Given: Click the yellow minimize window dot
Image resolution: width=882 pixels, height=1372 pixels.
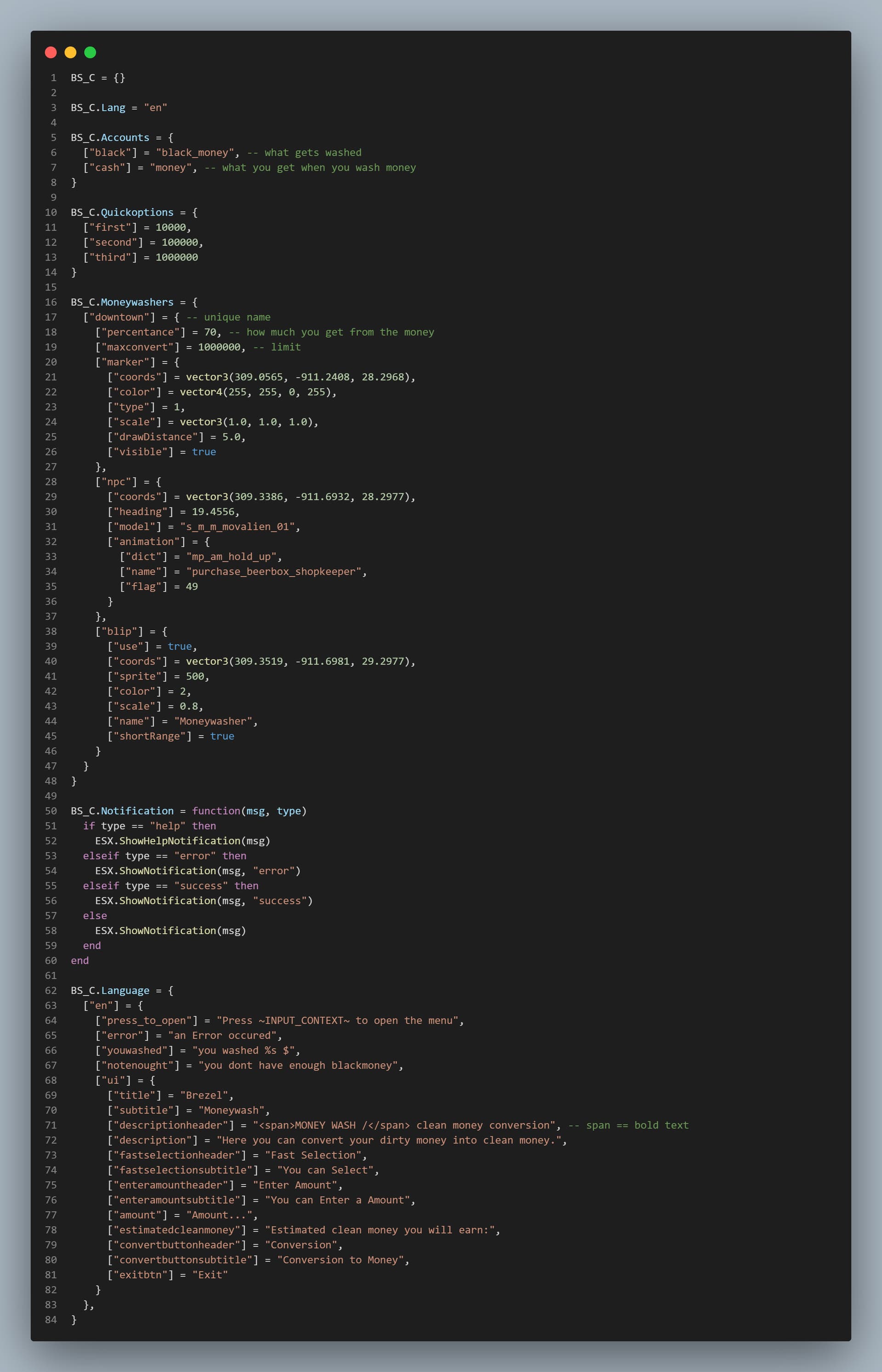Looking at the screenshot, I should click(70, 53).
